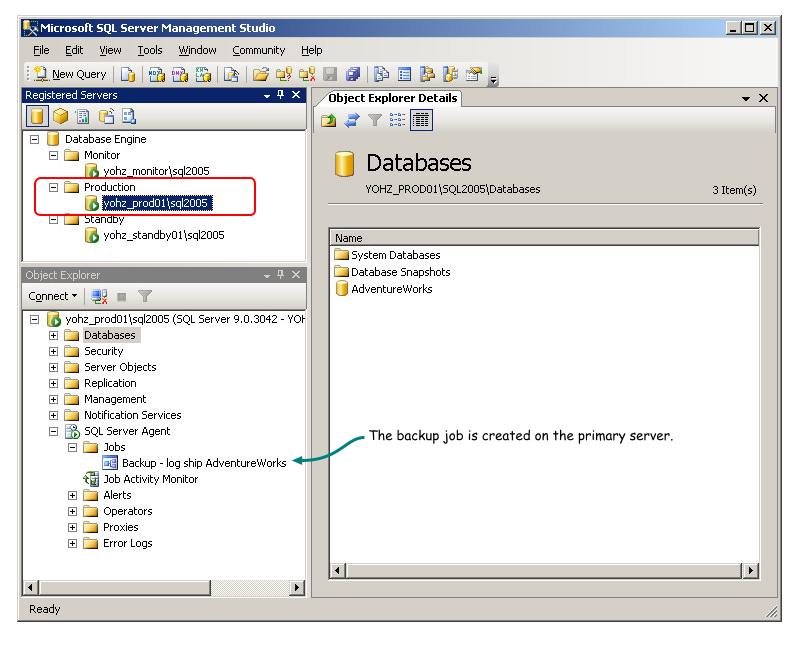Viewport: 791px width, 648px height.
Task: Click the Synchronize arrows icon in Details
Action: (352, 120)
